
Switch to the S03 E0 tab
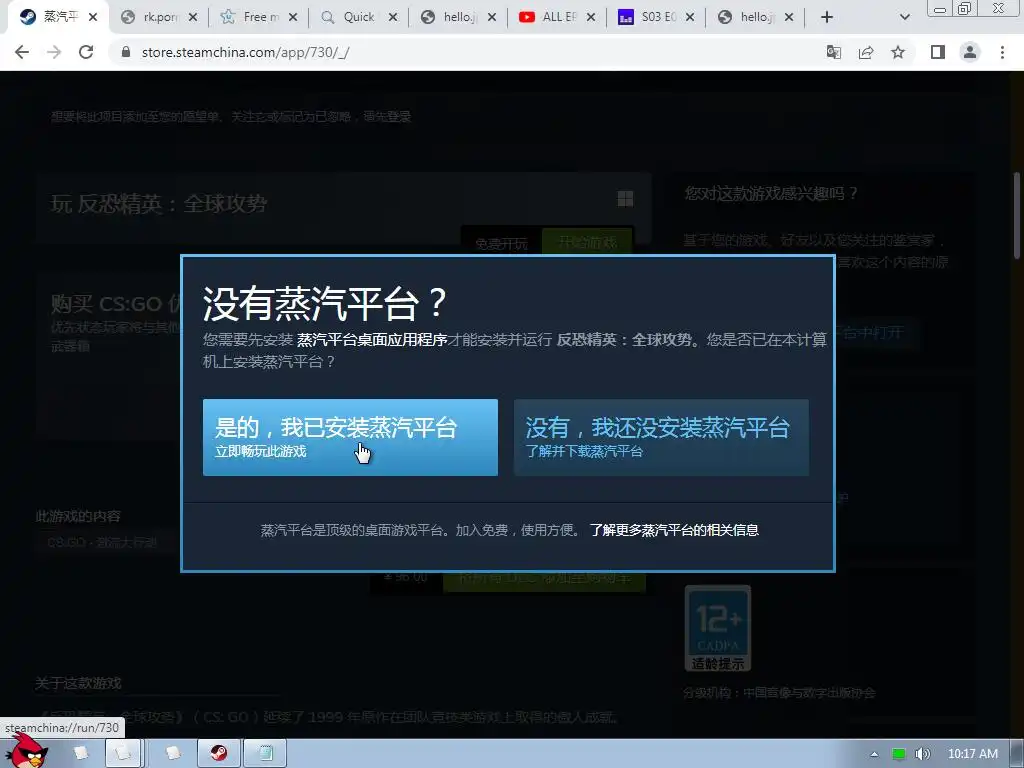[657, 17]
